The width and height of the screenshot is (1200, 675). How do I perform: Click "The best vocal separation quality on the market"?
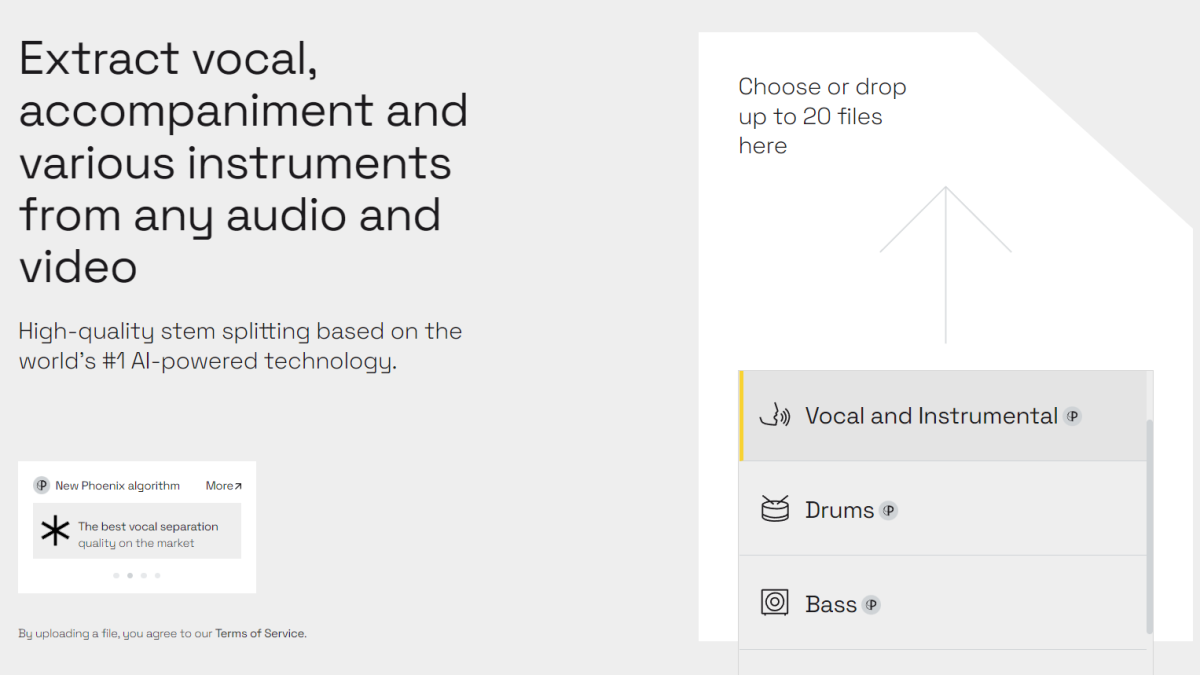[x=148, y=535]
